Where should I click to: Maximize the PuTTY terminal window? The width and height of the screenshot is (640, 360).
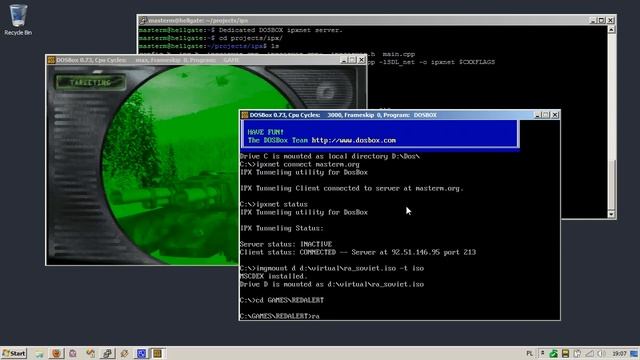(602, 20)
